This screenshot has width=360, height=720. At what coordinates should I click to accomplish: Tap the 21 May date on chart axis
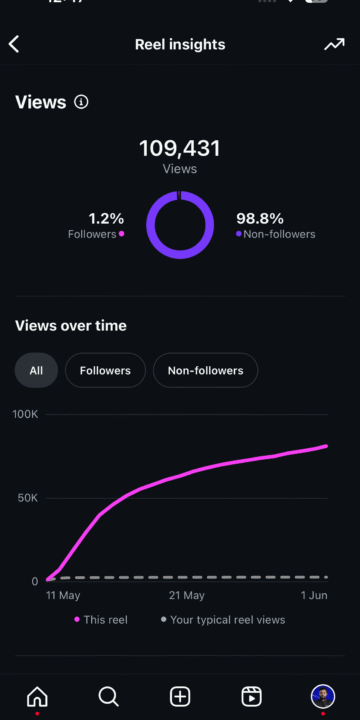[x=187, y=596]
